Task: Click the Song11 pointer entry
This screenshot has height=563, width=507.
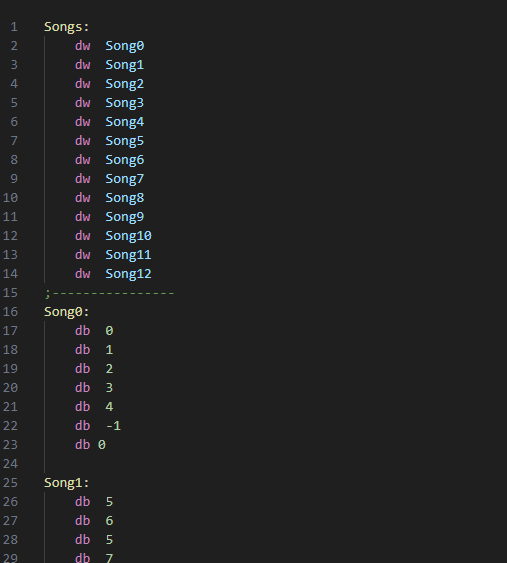Action: coord(129,255)
